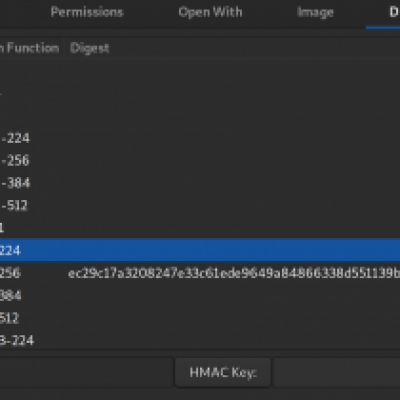Open the Open With tab

click(210, 12)
